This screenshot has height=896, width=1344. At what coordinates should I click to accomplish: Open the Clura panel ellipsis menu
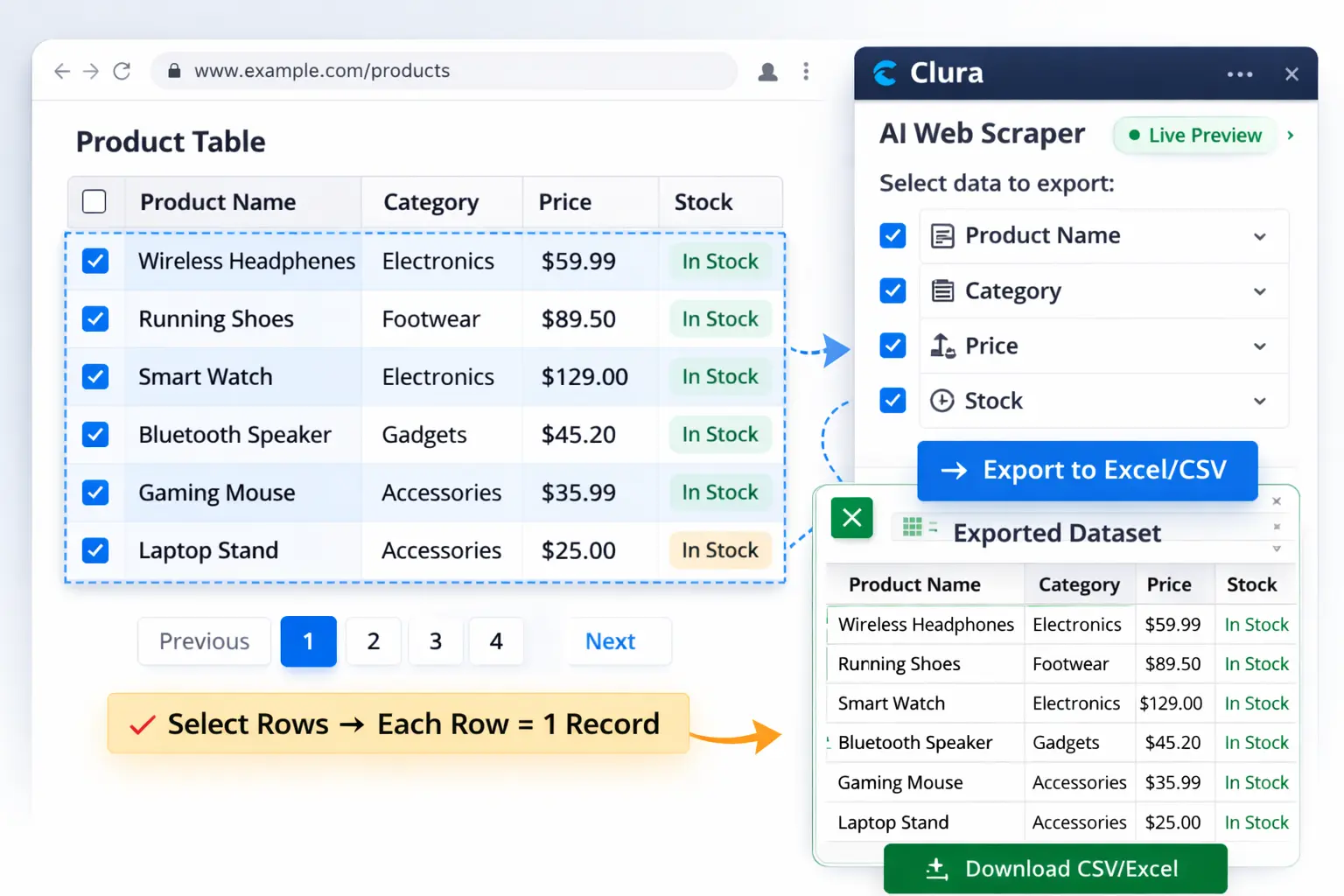click(1240, 73)
